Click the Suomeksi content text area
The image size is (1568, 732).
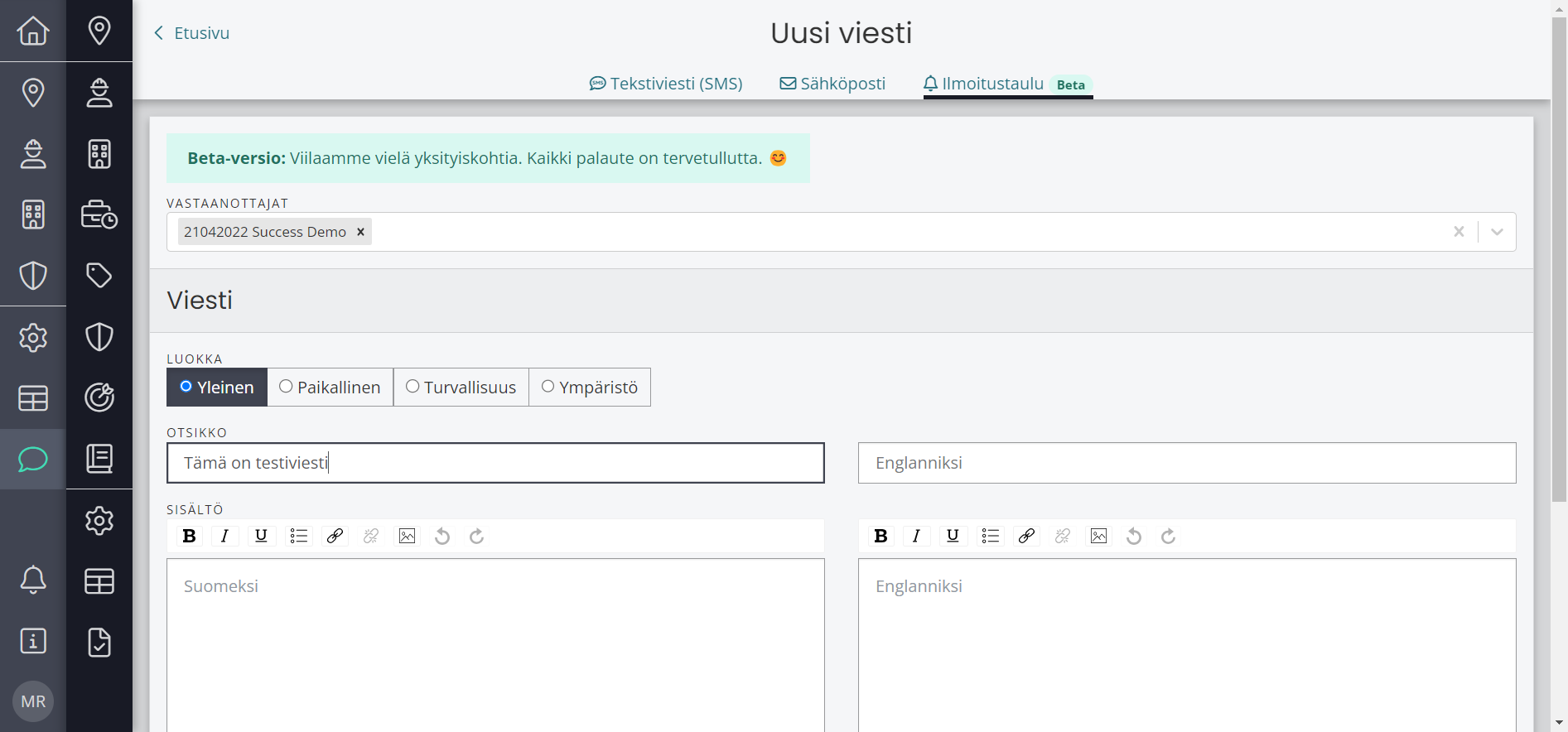(x=495, y=645)
